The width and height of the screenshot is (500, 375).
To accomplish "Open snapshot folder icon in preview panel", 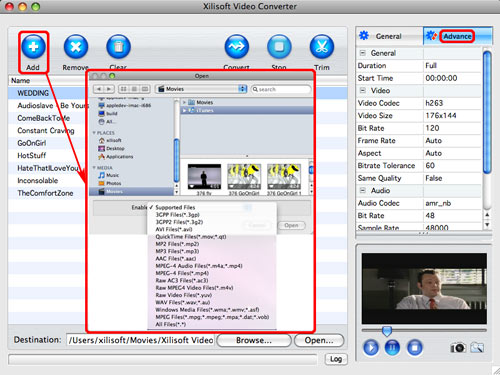I will (x=477, y=348).
